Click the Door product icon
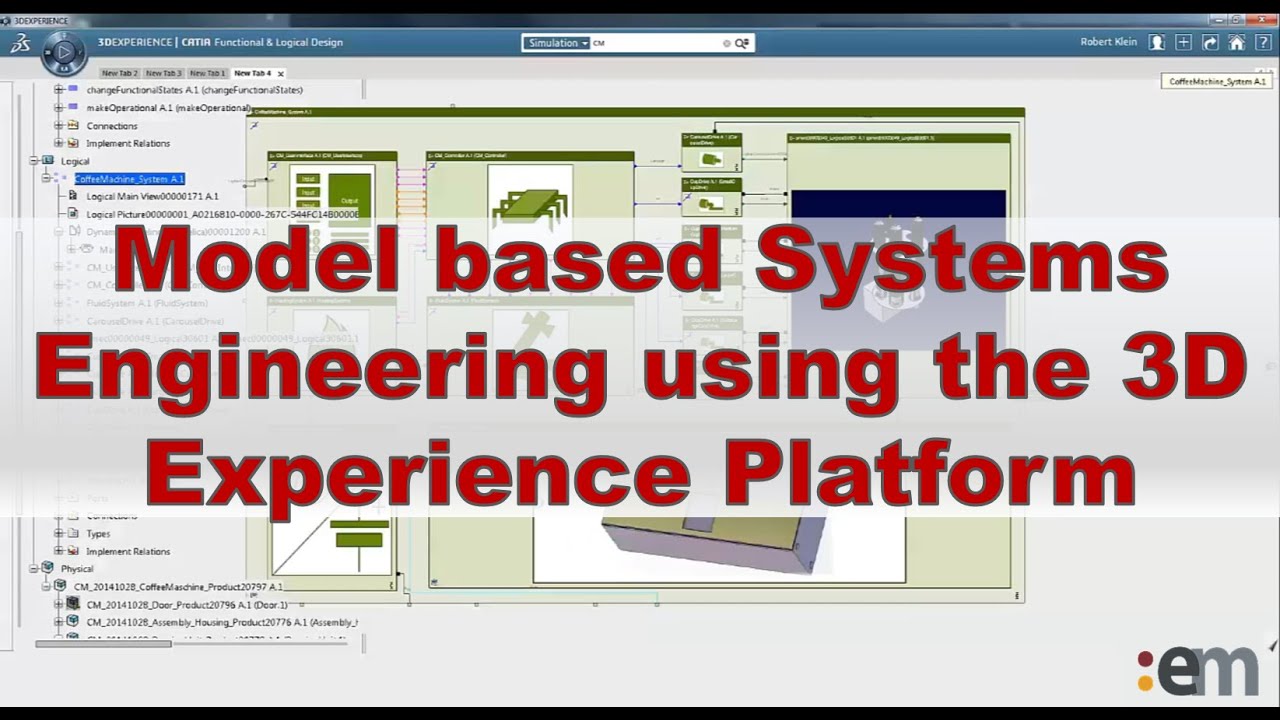 coord(72,604)
